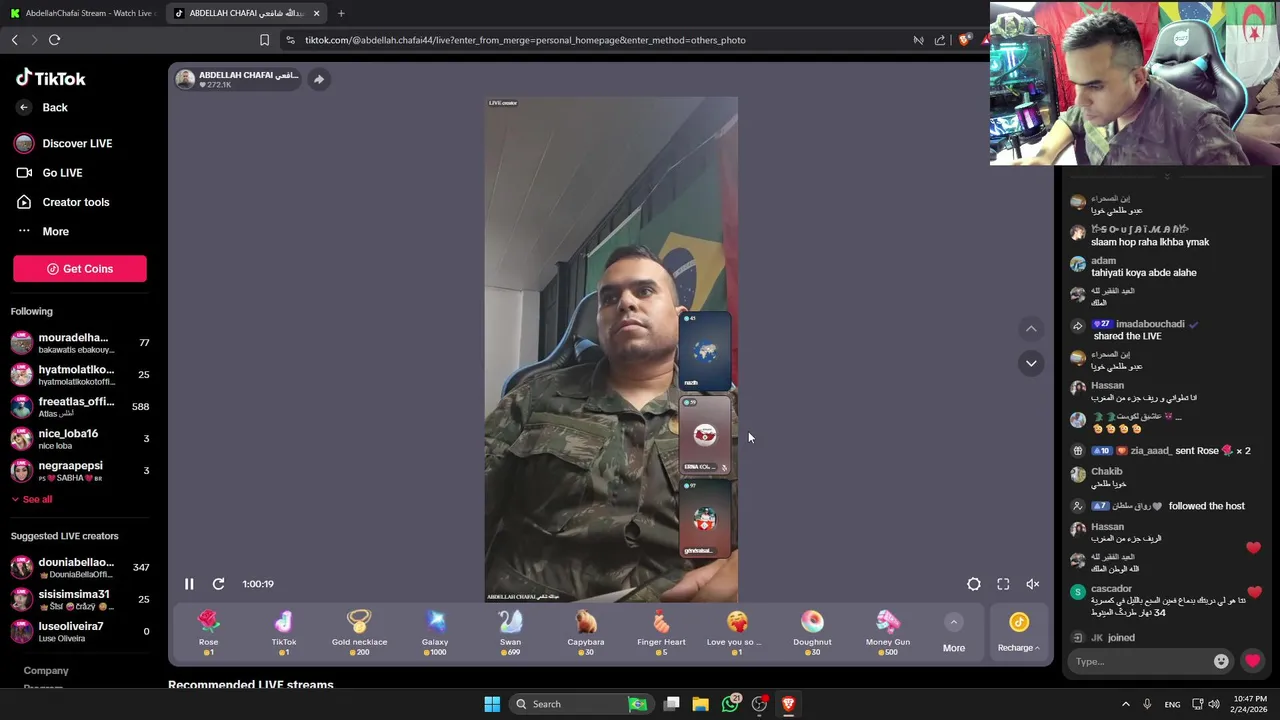1280x720 pixels.
Task: Open File Explorer from the taskbar
Action: (700, 704)
